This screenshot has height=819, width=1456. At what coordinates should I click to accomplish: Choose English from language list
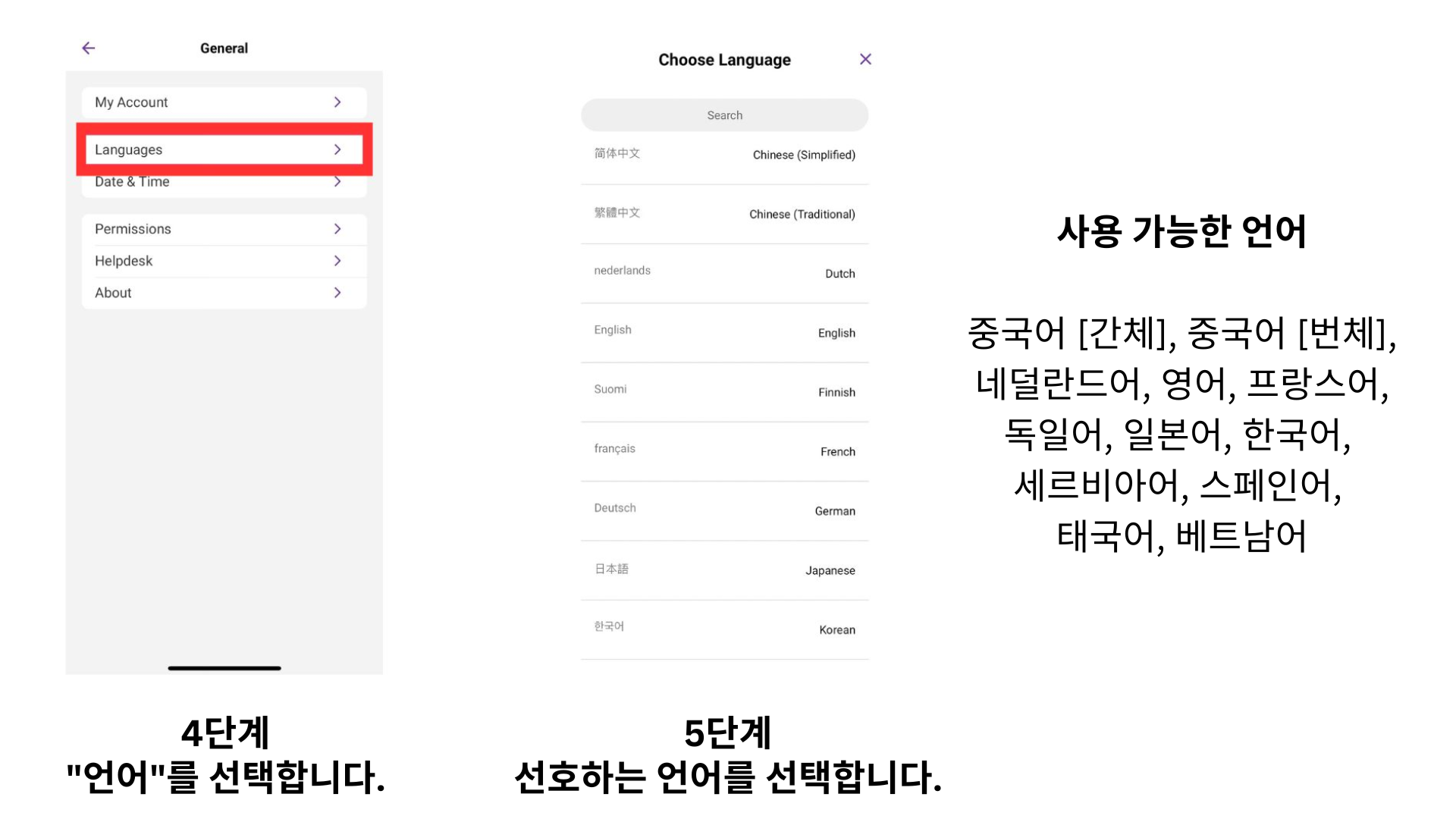coord(724,332)
